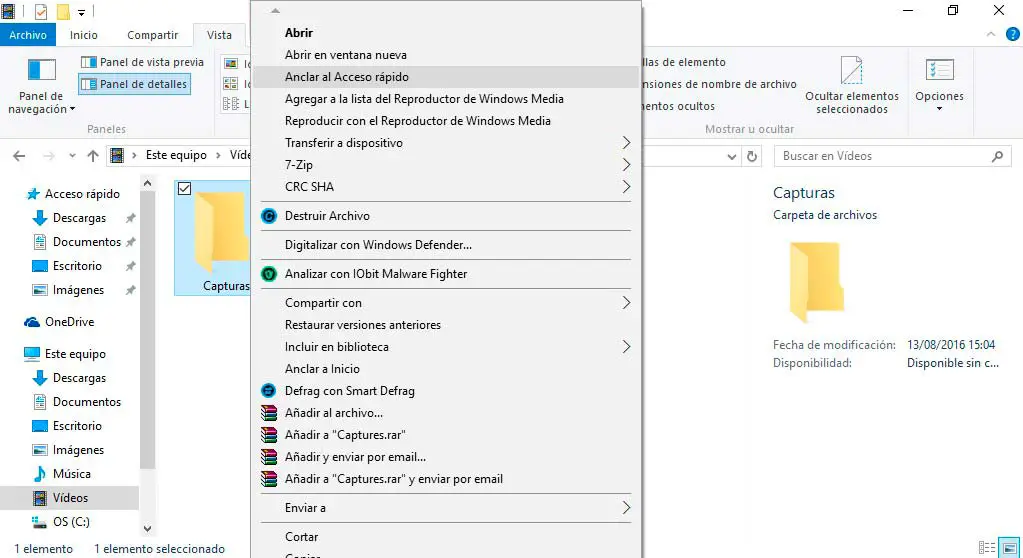The height and width of the screenshot is (558, 1023).
Task: Click the IObit Malware Fighter icon
Action: point(269,274)
